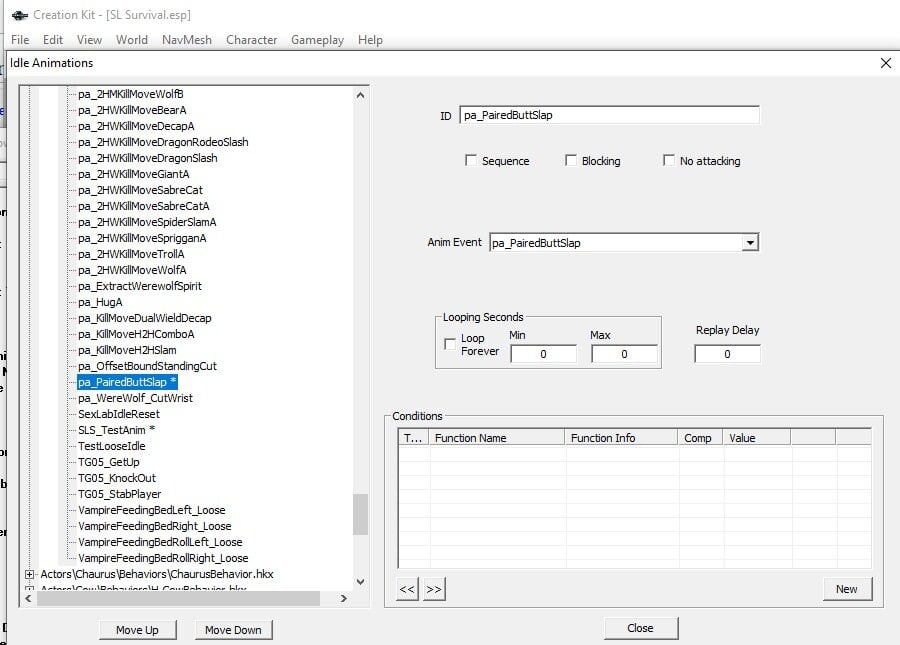The height and width of the screenshot is (645, 900).
Task: Click the tree scroll left arrow
Action: click(x=28, y=599)
